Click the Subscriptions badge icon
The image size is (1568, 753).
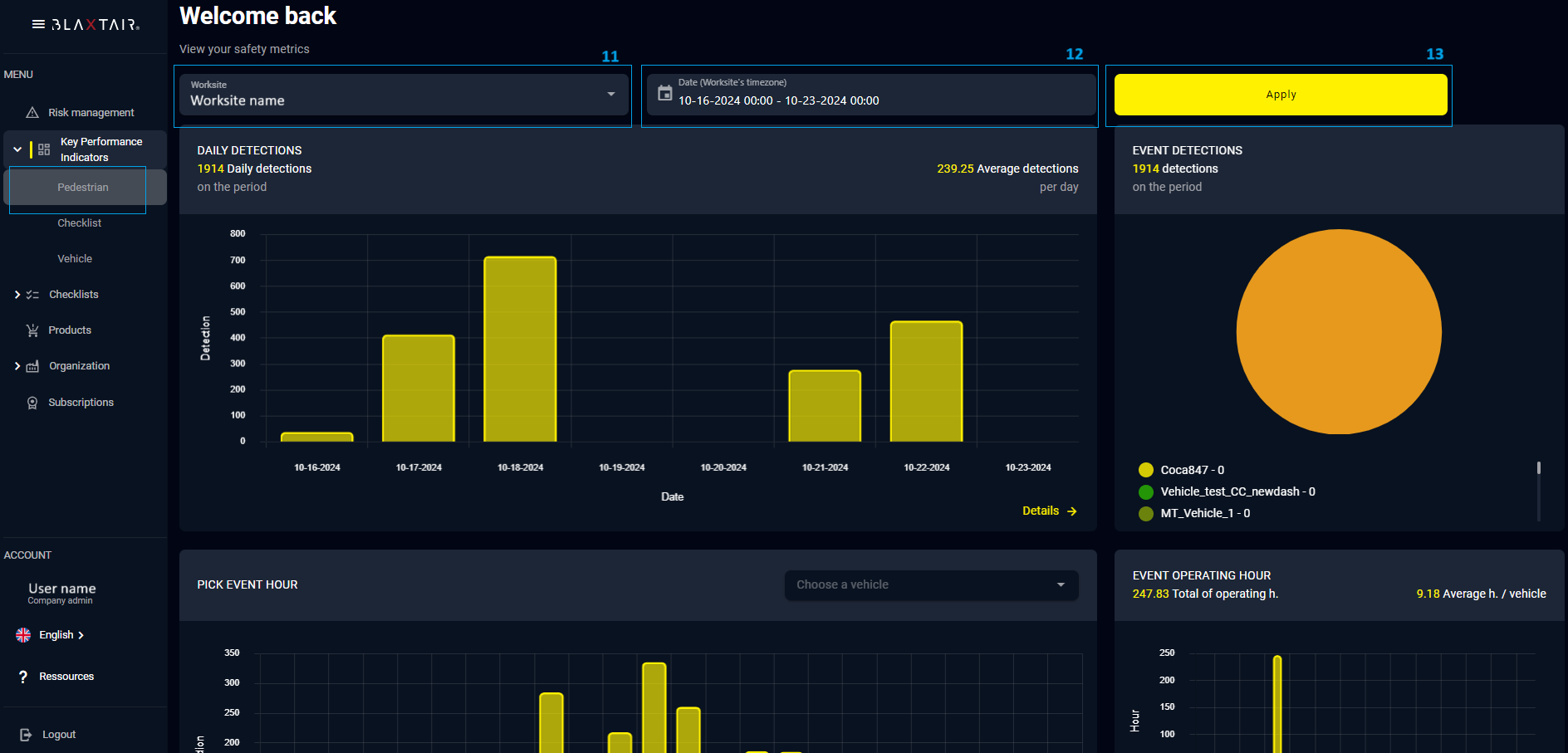click(32, 403)
